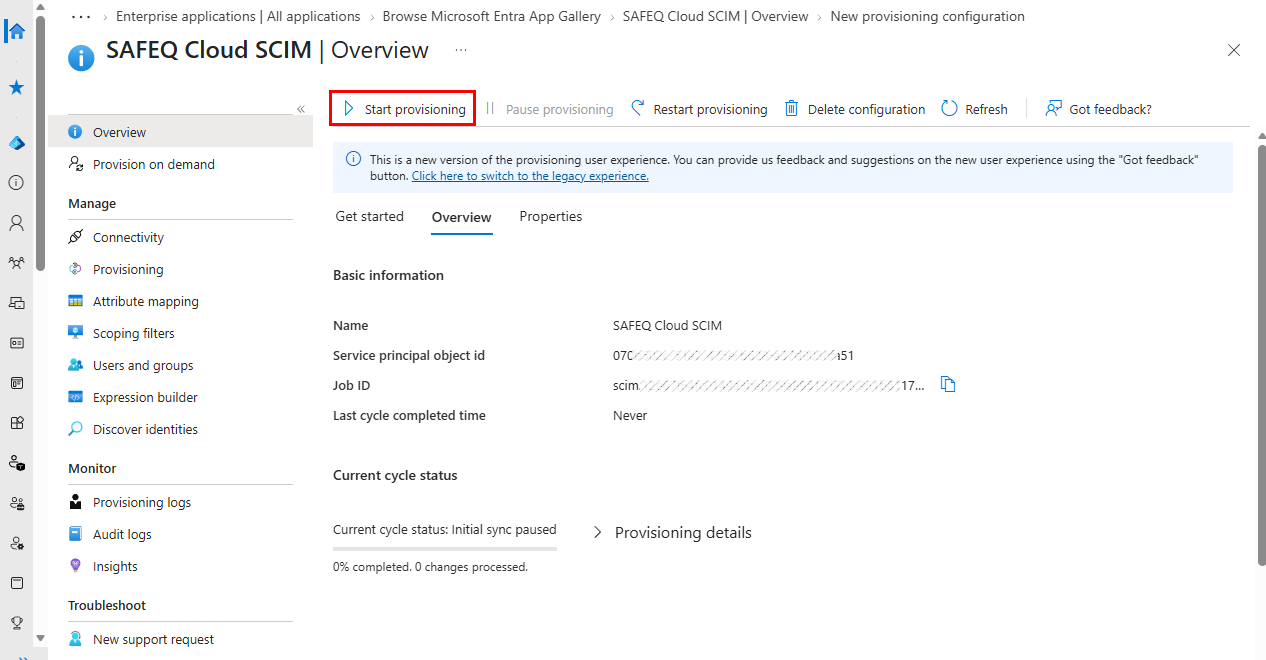
Task: Select Last cycle time value Never
Action: click(x=630, y=415)
